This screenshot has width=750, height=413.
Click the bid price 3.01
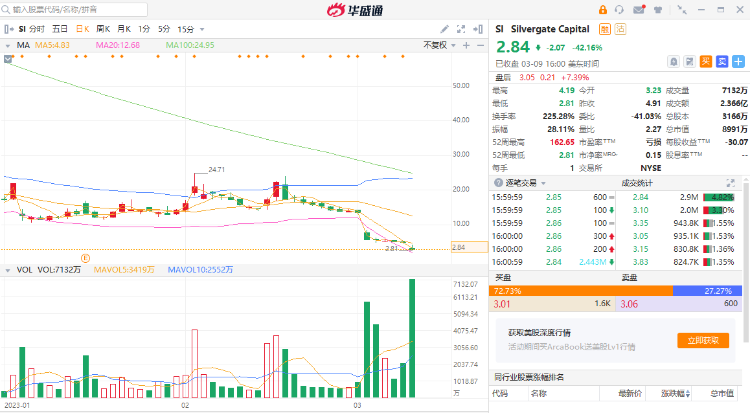pyautogui.click(x=502, y=304)
